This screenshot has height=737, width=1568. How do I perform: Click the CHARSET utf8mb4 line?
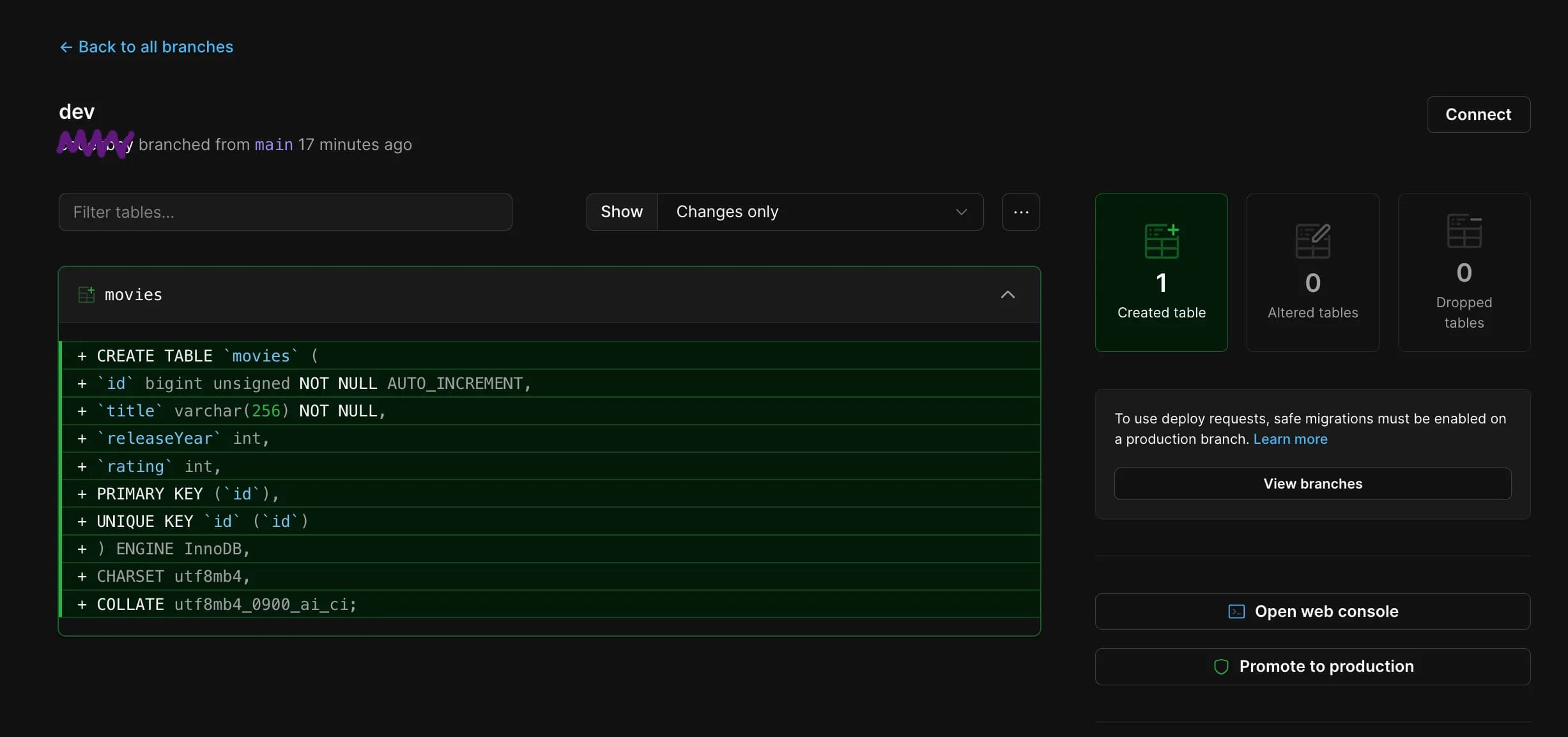point(550,576)
